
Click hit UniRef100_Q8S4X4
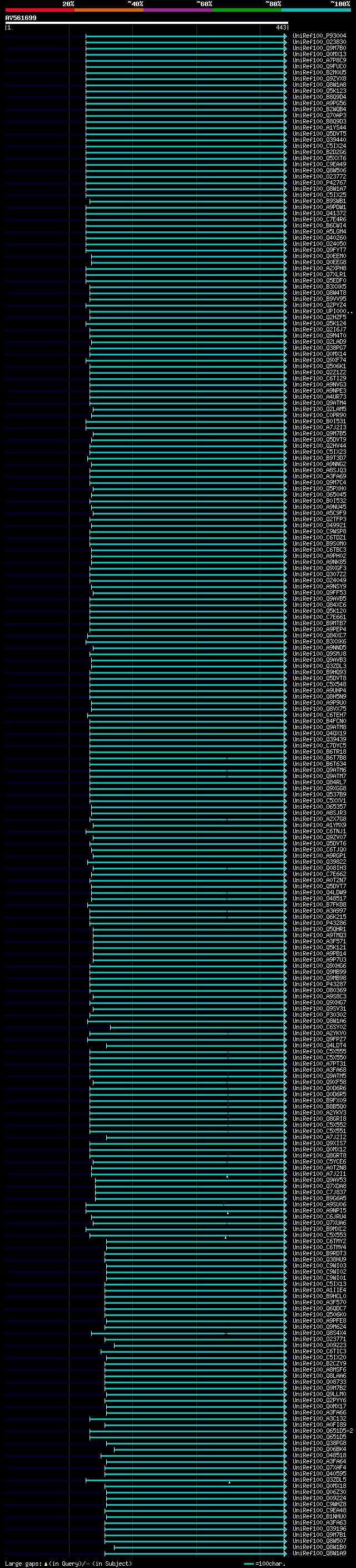(x=319, y=1332)
